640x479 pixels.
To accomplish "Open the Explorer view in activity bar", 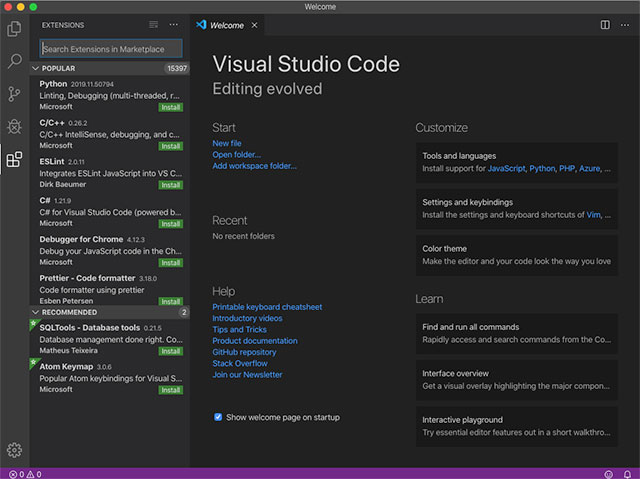I will point(14,28).
